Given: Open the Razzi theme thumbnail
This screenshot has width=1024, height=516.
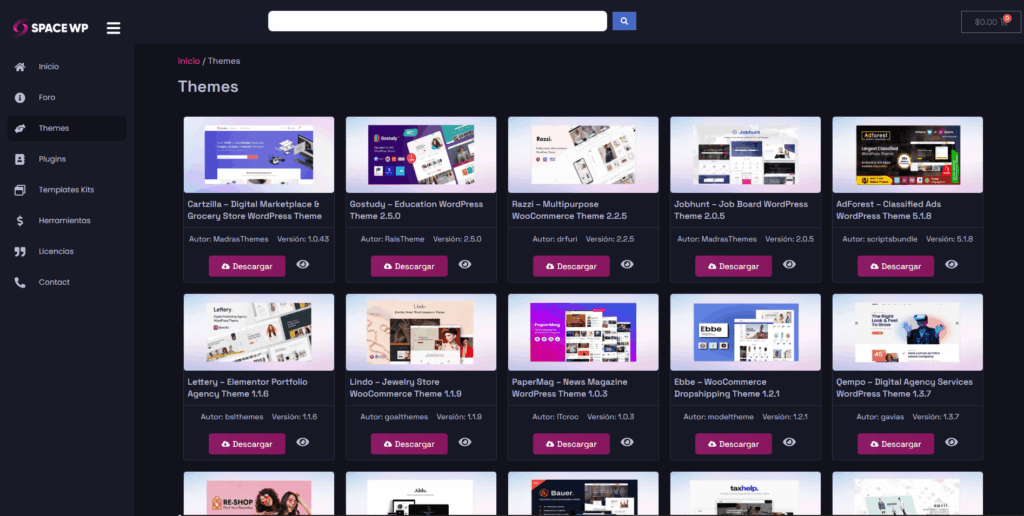Looking at the screenshot, I should [x=583, y=155].
